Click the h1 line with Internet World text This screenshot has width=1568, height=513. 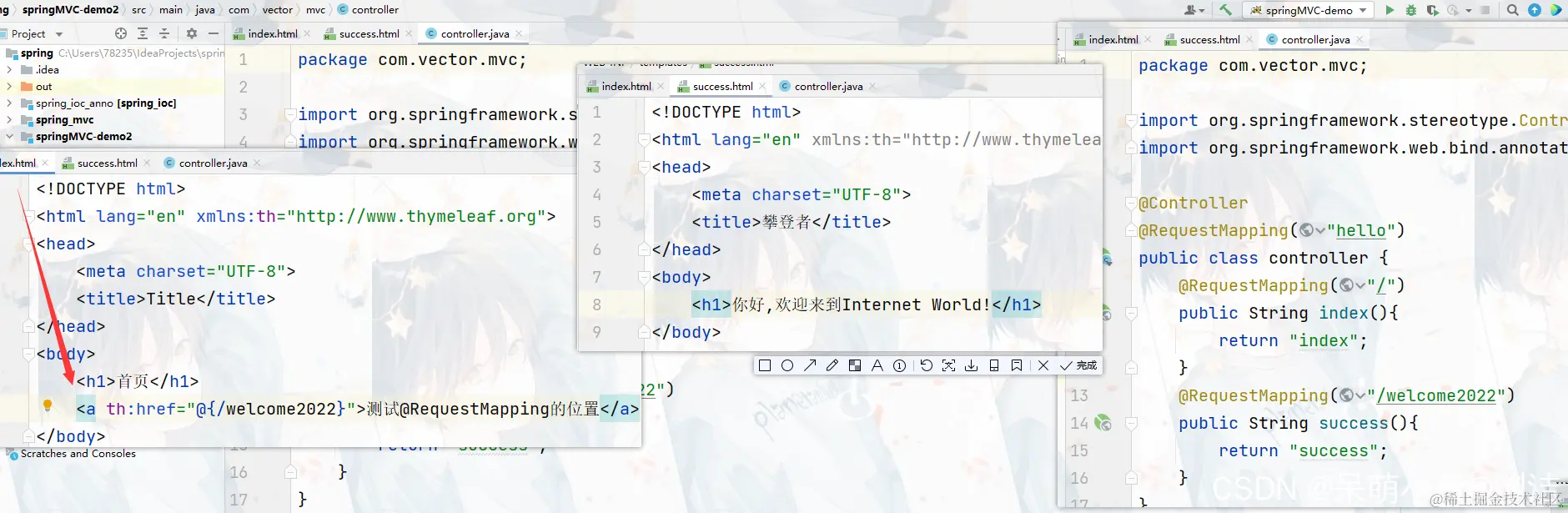pos(866,305)
